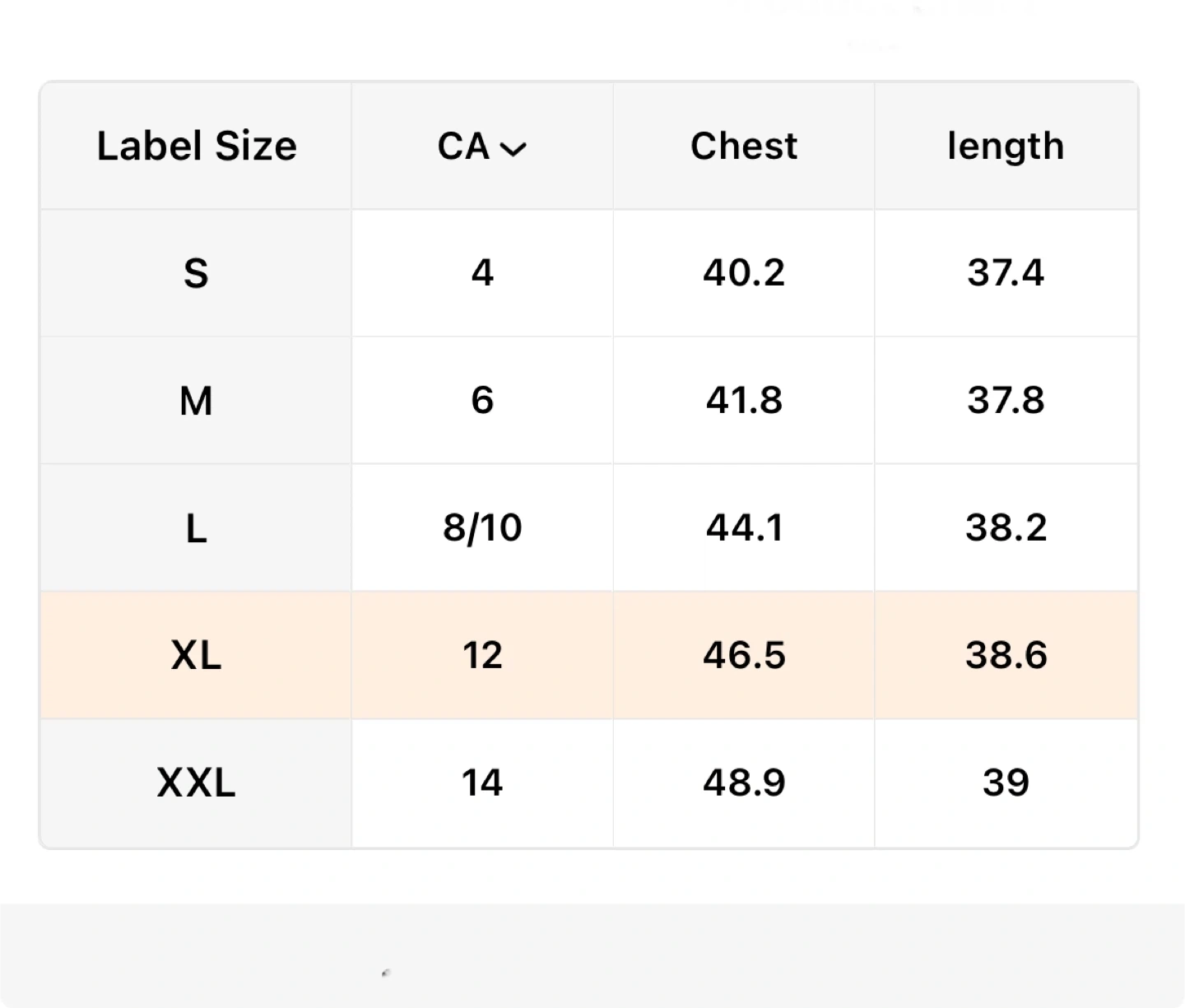Screen dimensions: 1185x1008
Task: Select the S size row label
Action: (196, 273)
